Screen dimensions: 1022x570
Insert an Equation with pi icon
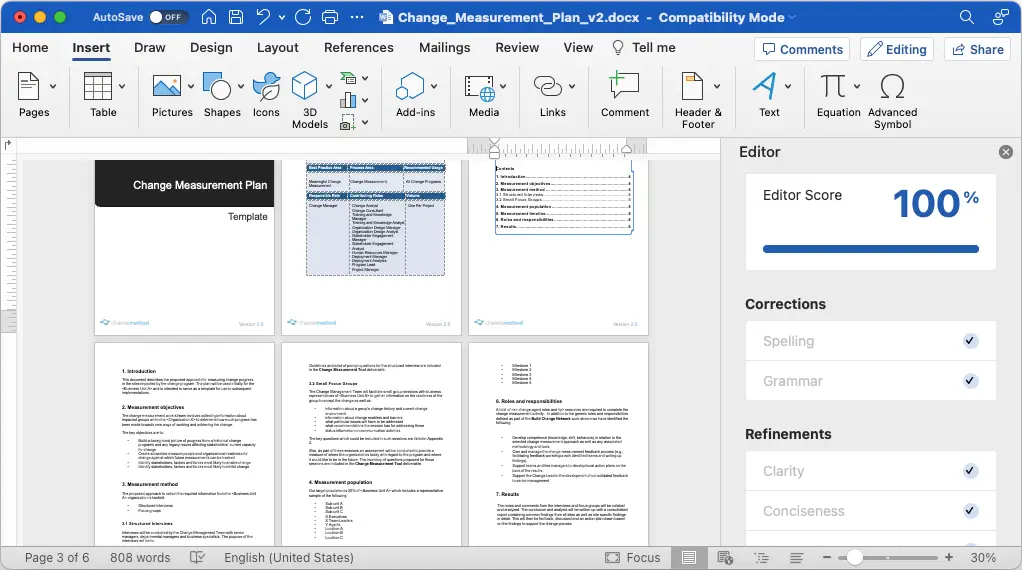(x=834, y=86)
